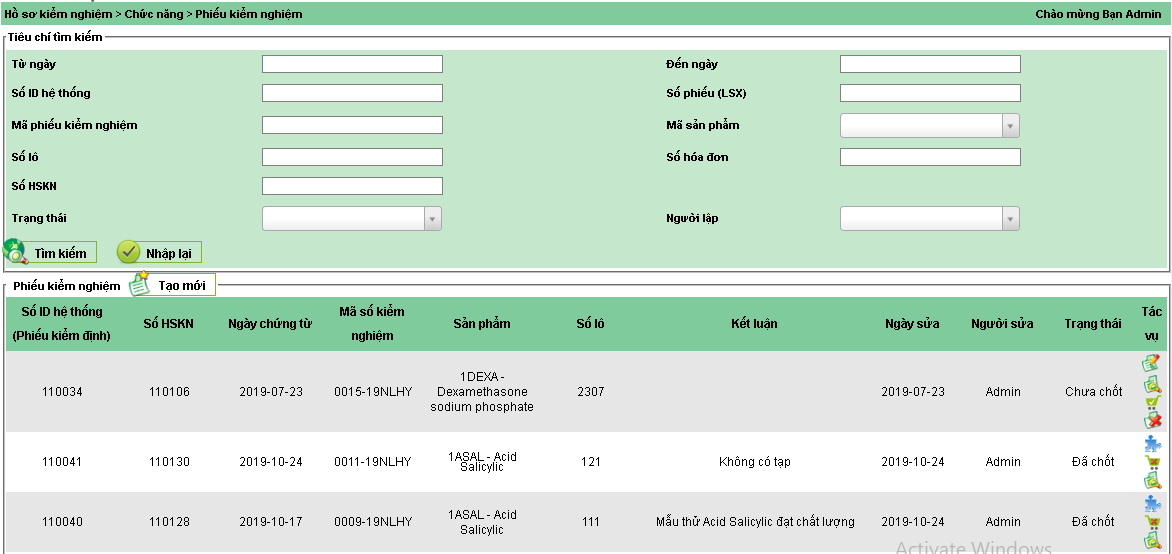Click lot number 2307
Viewport: 1172px width, 554px height.
click(590, 392)
